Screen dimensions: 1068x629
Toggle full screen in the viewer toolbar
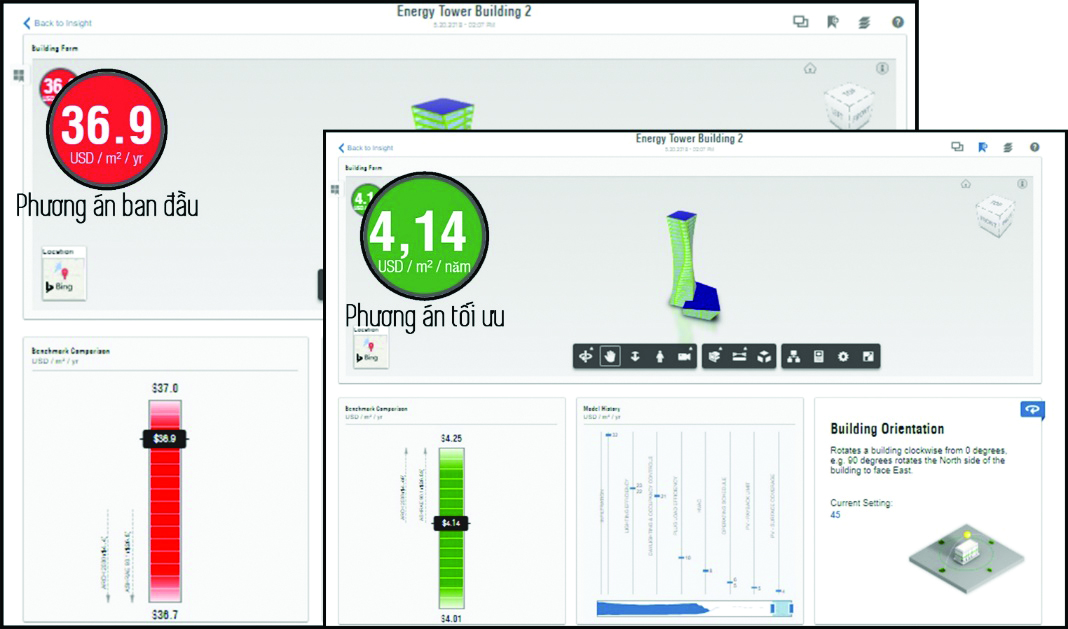pos(867,357)
